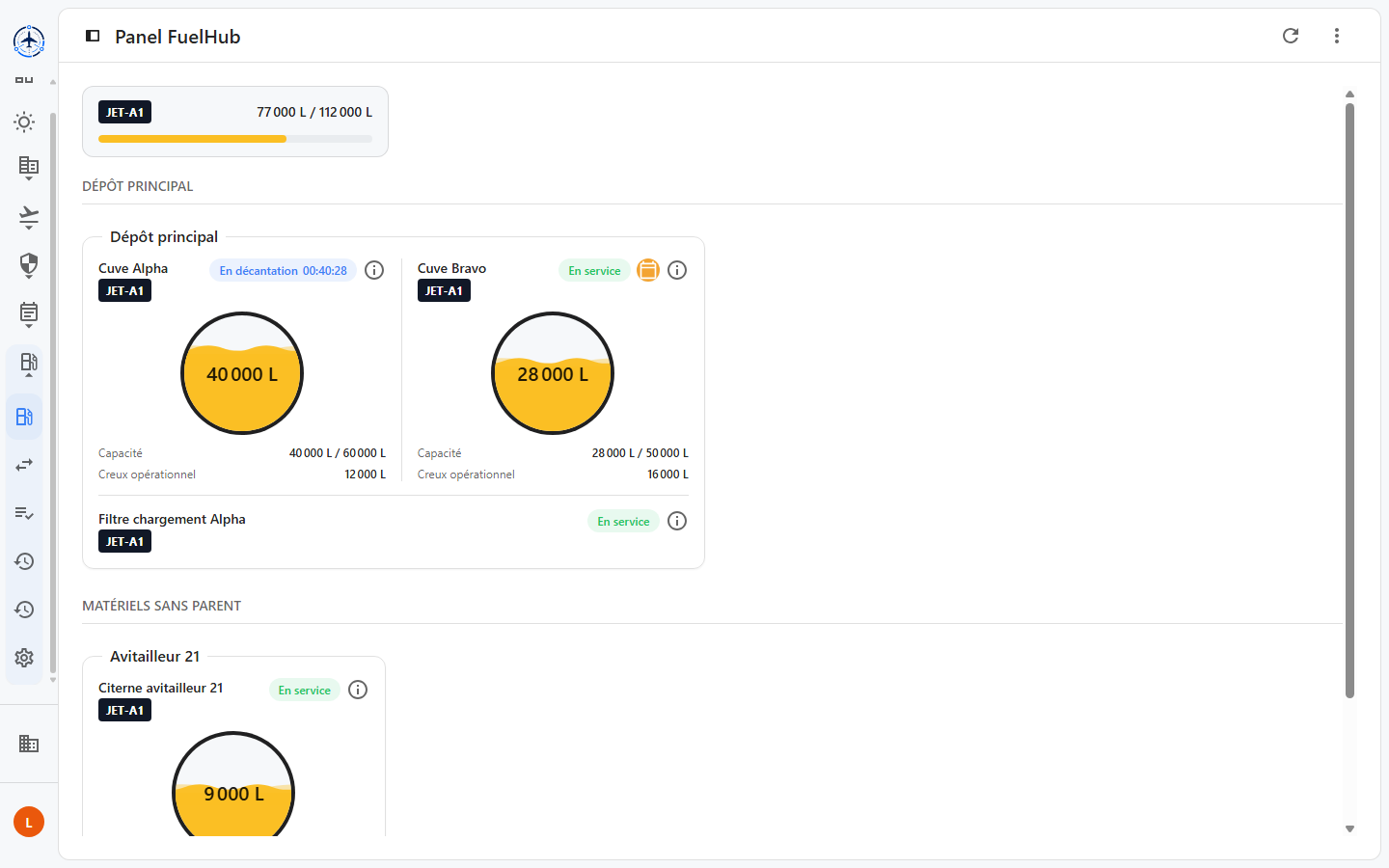Viewport: 1389px width, 868px height.
Task: Click the Dépôt principal group title
Action: [x=164, y=236]
